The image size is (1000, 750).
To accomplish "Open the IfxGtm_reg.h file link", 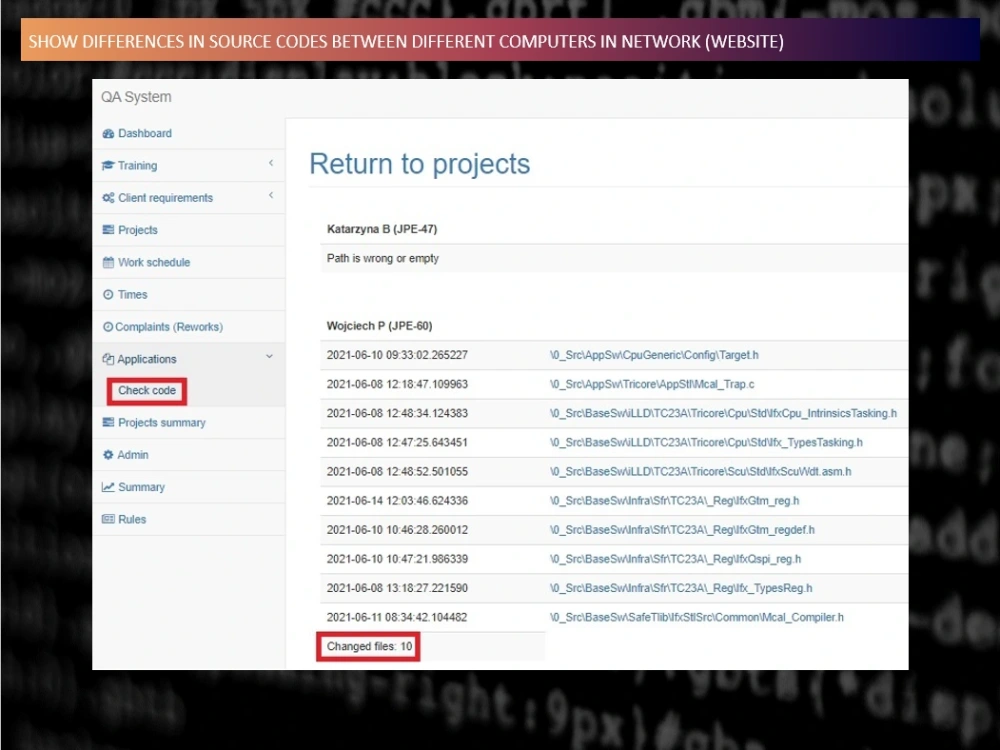I will 674,501.
